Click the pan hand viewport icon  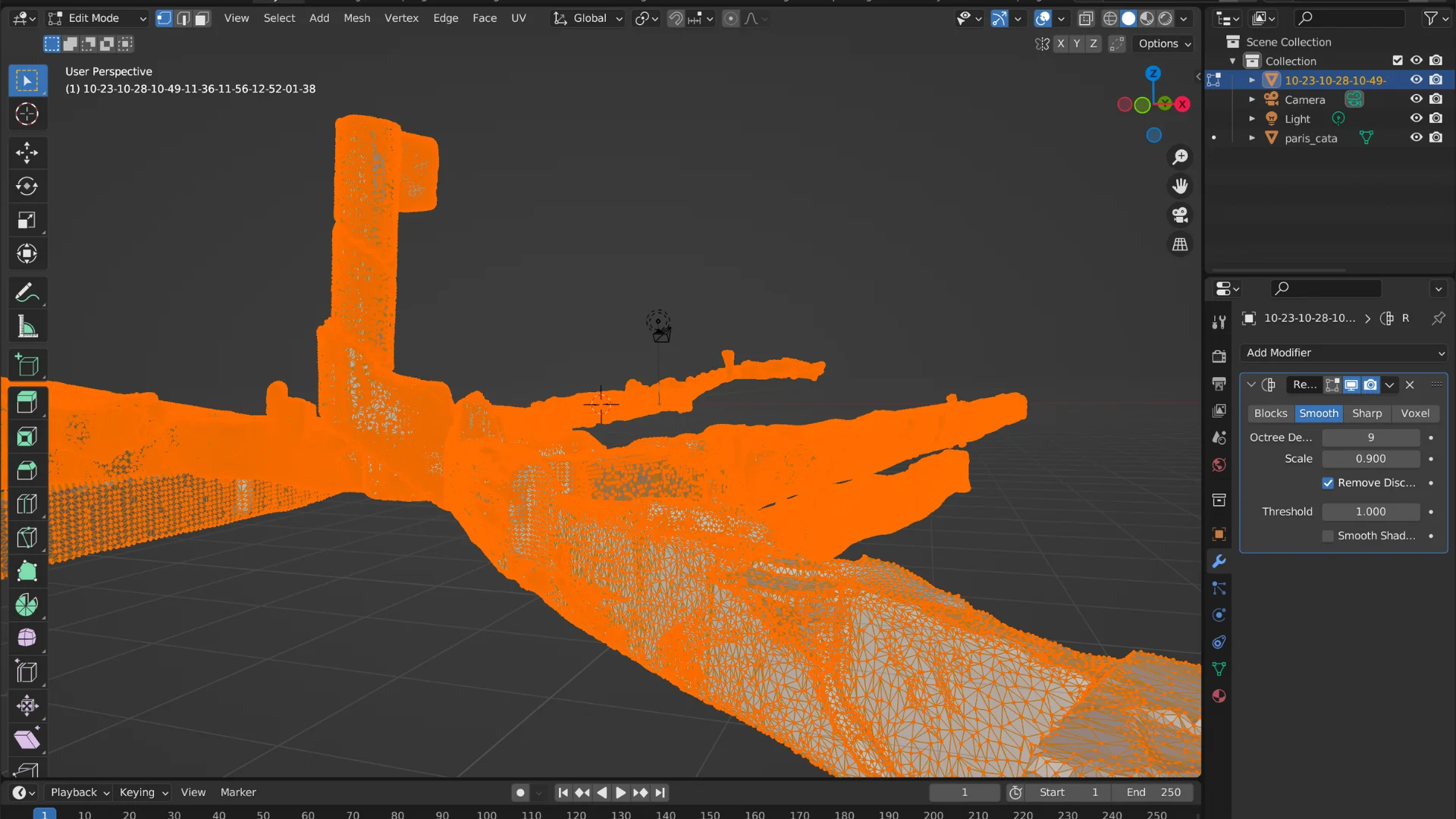pyautogui.click(x=1180, y=187)
